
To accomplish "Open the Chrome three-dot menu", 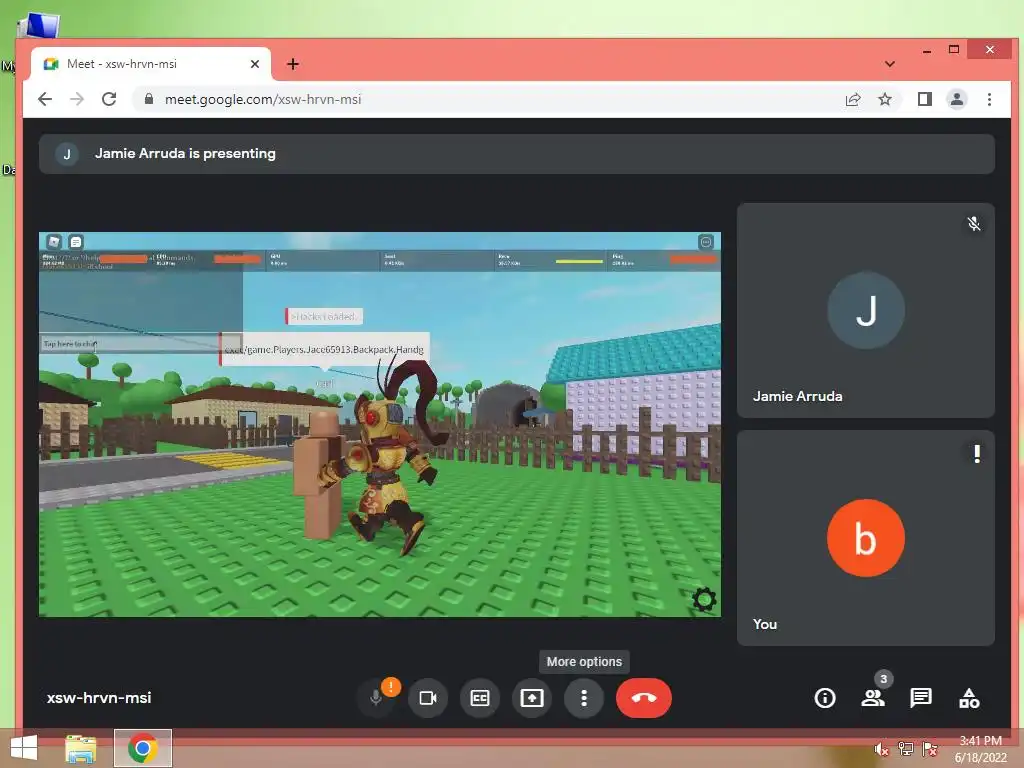I will pyautogui.click(x=989, y=99).
